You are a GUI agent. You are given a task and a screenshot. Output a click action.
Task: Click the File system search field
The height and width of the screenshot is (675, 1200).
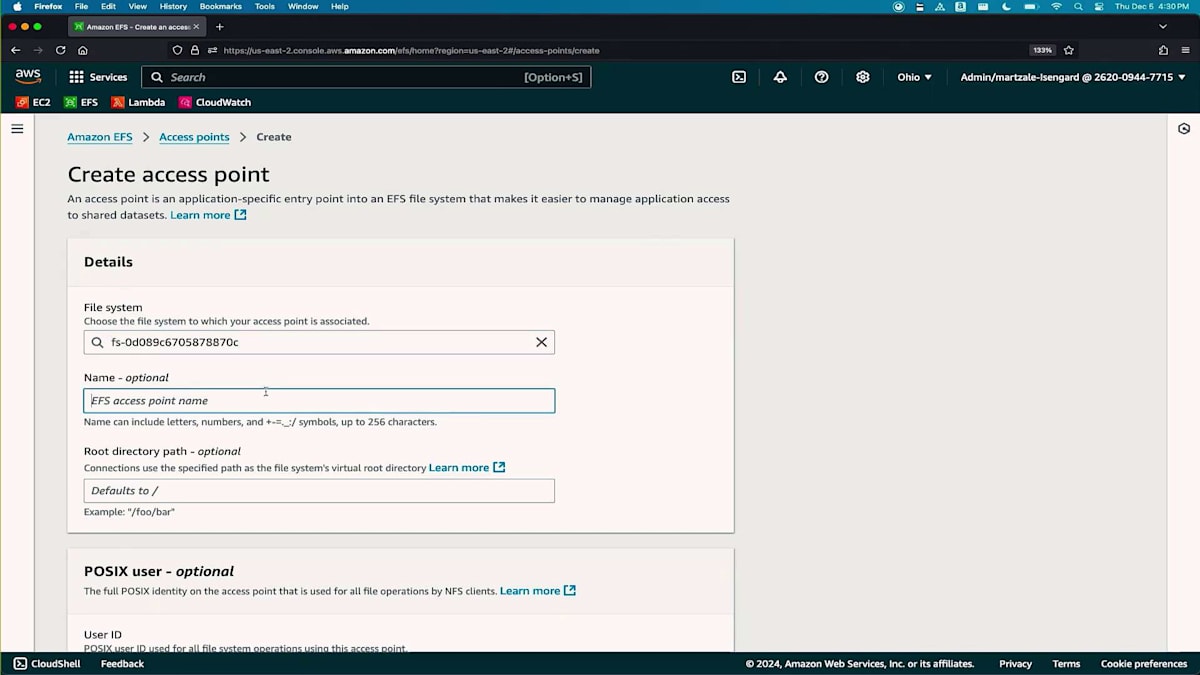(319, 342)
